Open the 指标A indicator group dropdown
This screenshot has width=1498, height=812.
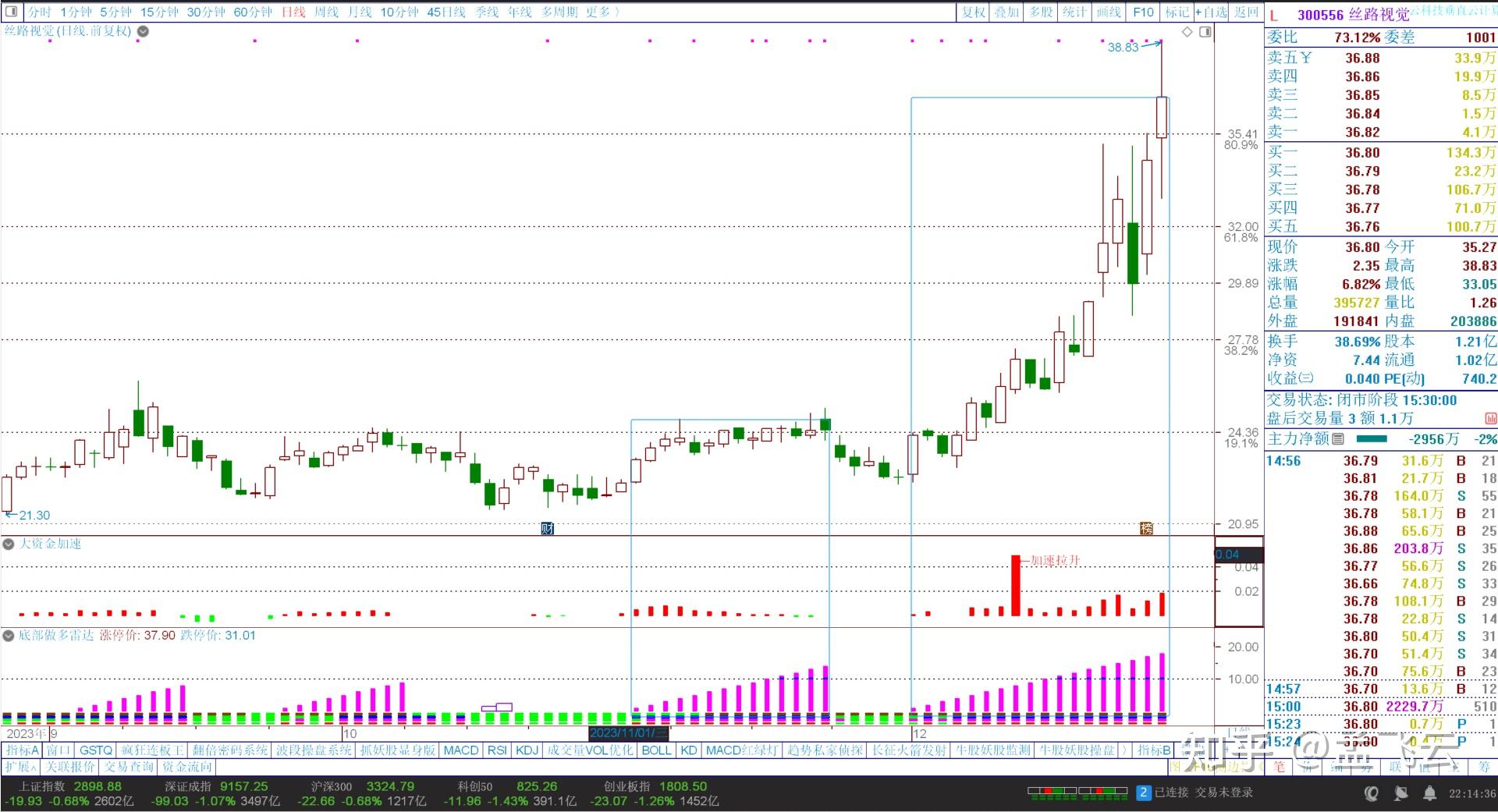23,750
